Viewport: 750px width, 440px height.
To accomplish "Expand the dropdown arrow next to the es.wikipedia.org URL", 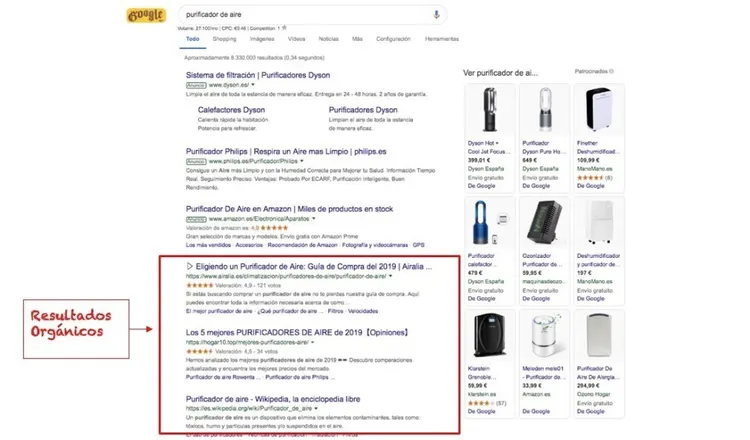I will pyautogui.click(x=316, y=408).
